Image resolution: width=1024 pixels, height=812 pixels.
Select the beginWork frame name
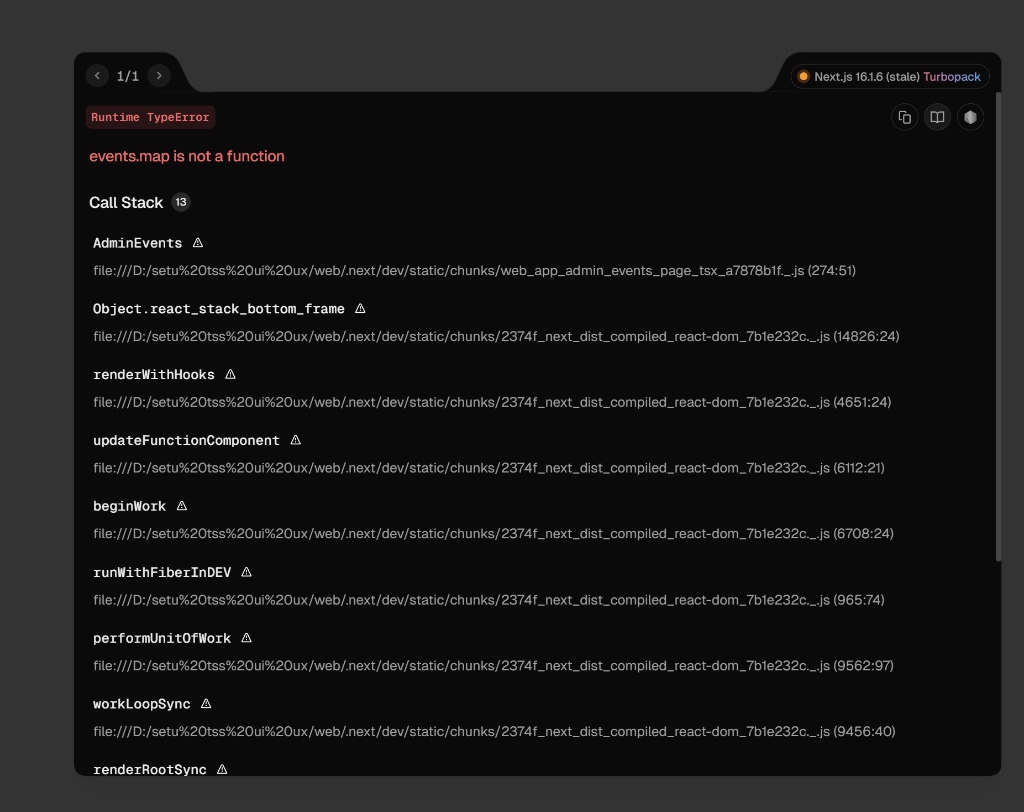click(x=129, y=506)
